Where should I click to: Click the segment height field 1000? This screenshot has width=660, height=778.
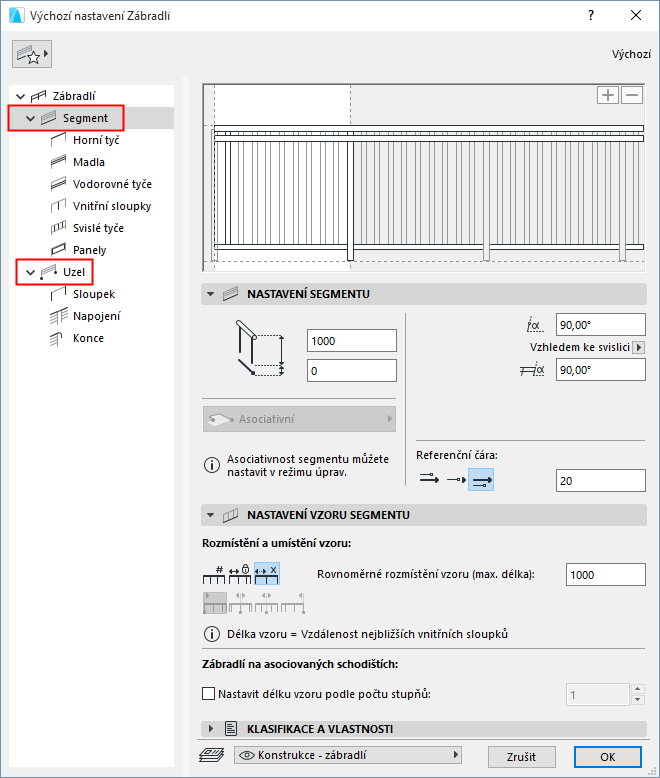point(352,341)
